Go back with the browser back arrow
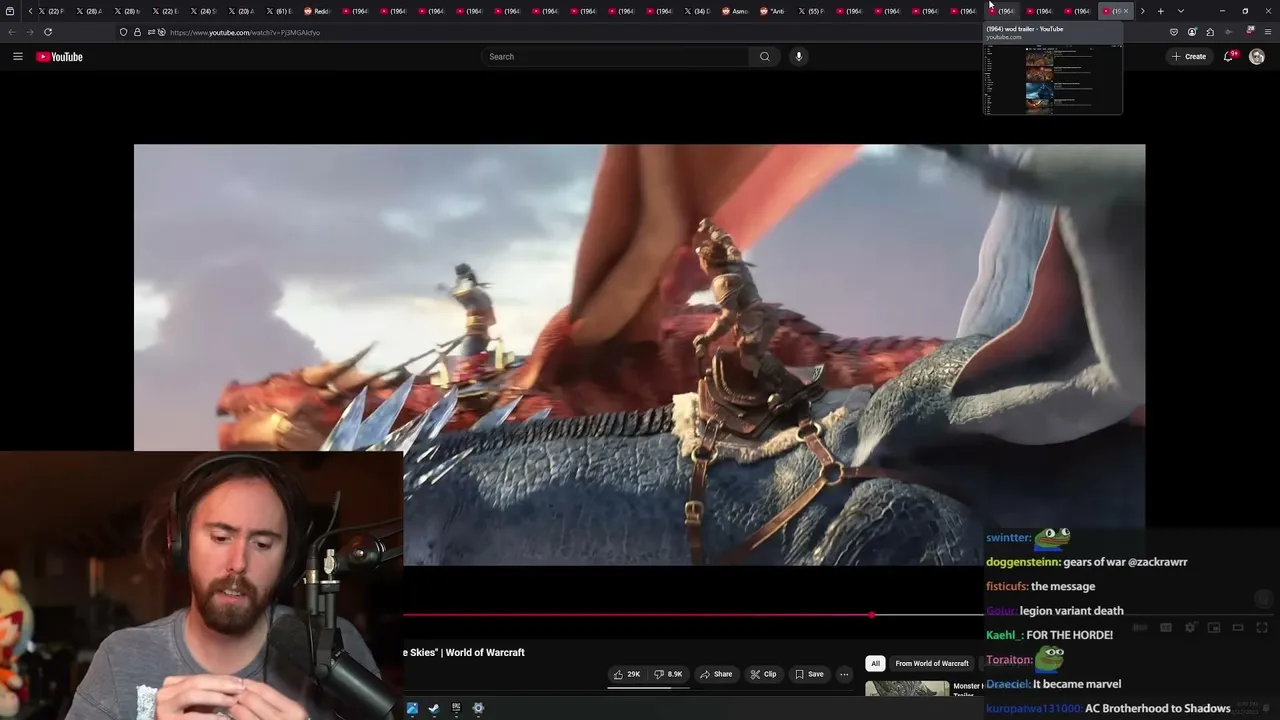Image resolution: width=1280 pixels, height=720 pixels. (x=12, y=32)
